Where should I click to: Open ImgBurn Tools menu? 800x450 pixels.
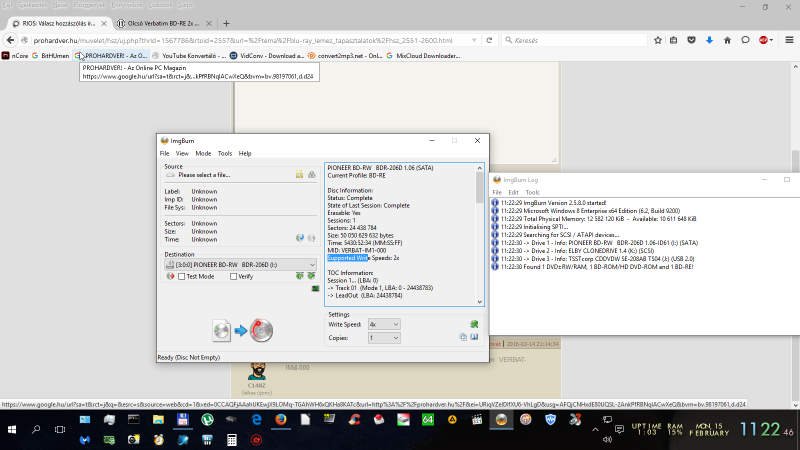tap(225, 153)
